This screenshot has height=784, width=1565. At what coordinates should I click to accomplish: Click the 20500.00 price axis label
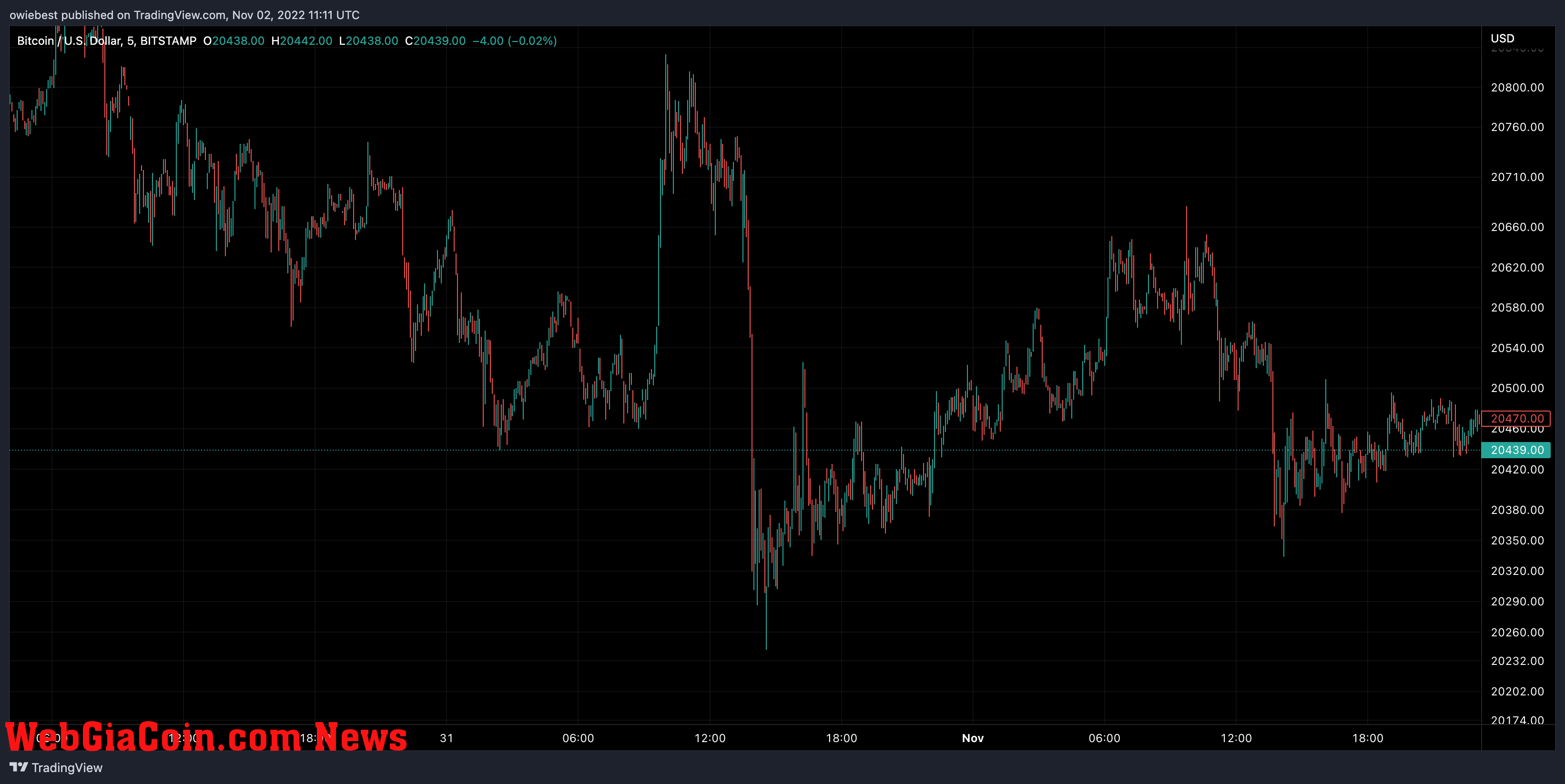1517,388
